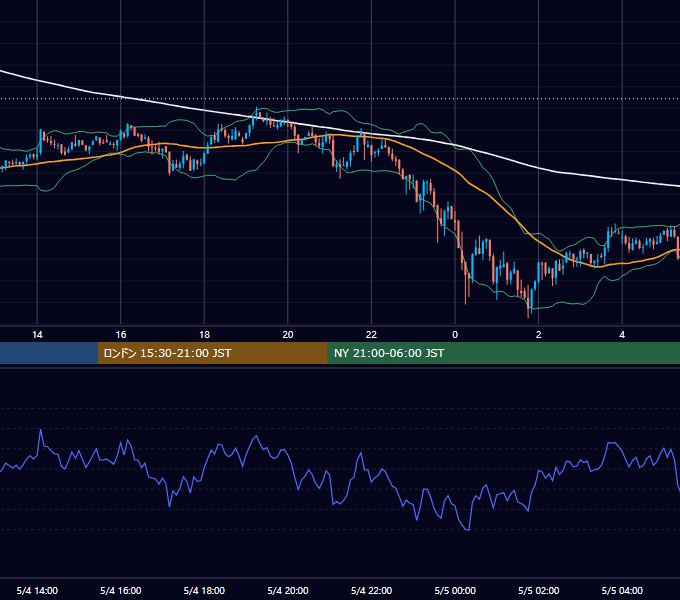Viewport: 680px width, 600px height.
Task: Click the 5/4 16:00 time label
Action: point(121,590)
